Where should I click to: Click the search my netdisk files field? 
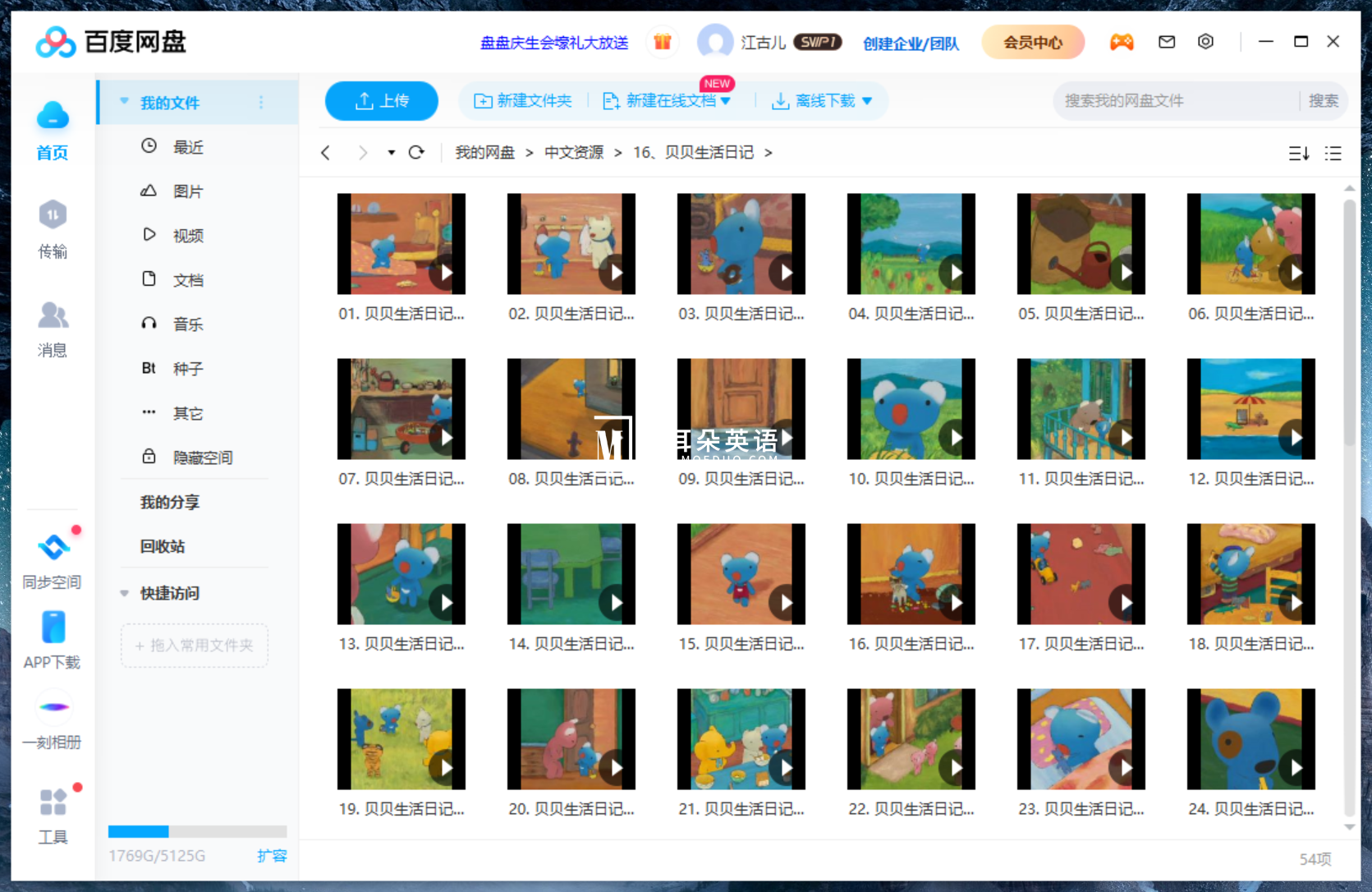[x=1174, y=101]
